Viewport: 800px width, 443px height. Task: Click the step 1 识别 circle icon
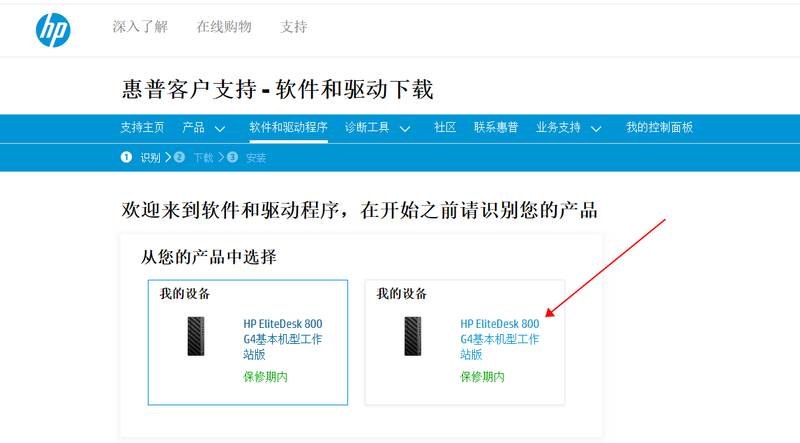point(127,157)
